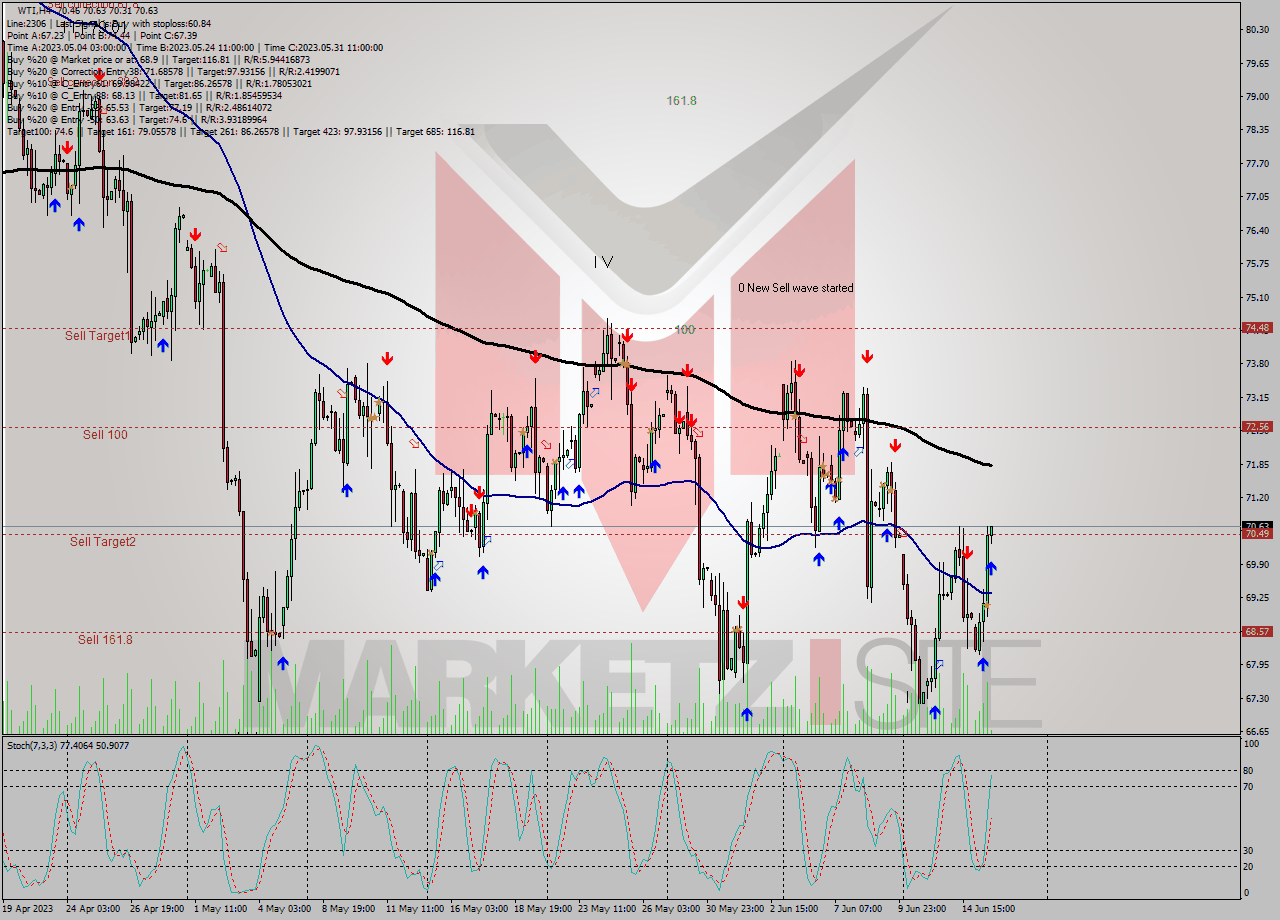The width and height of the screenshot is (1280, 920).
Task: Click the 66.65 price axis value
Action: pos(1257,731)
